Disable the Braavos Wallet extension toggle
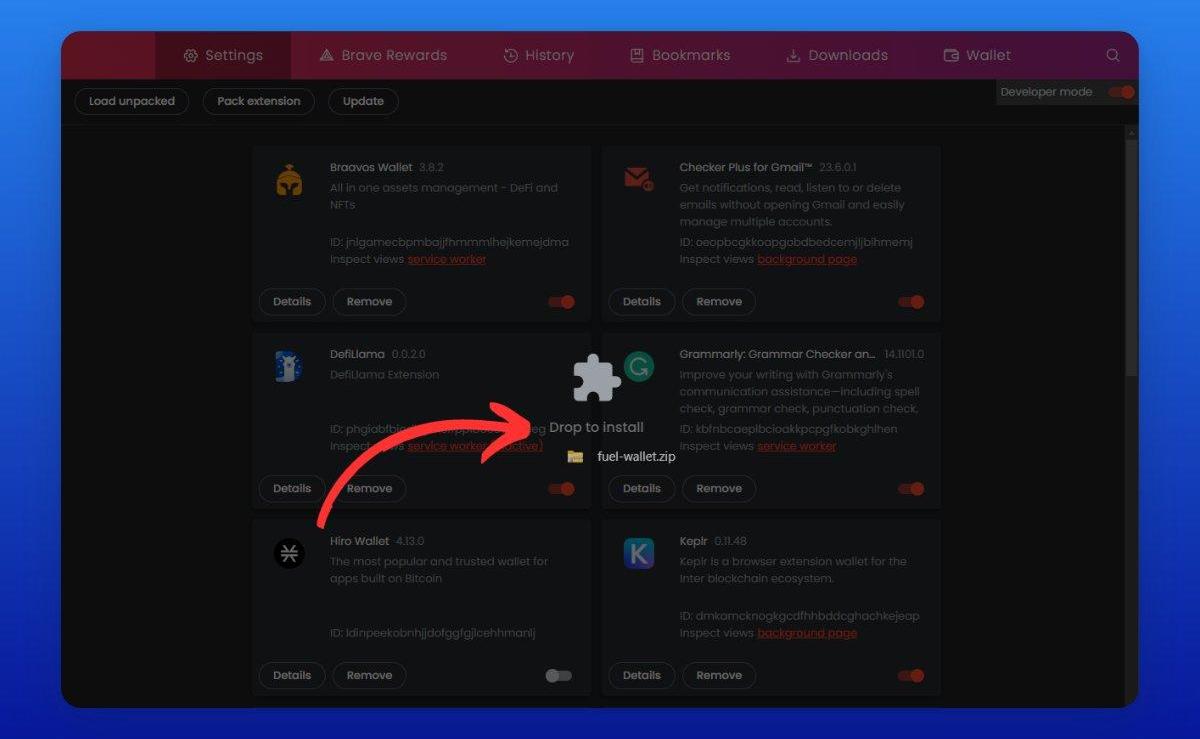The width and height of the screenshot is (1200, 739). (562, 302)
